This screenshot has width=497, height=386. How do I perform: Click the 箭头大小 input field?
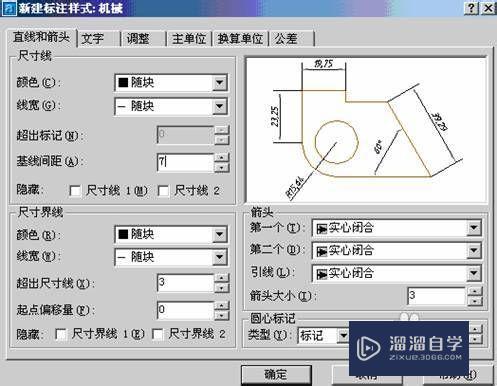[436, 296]
